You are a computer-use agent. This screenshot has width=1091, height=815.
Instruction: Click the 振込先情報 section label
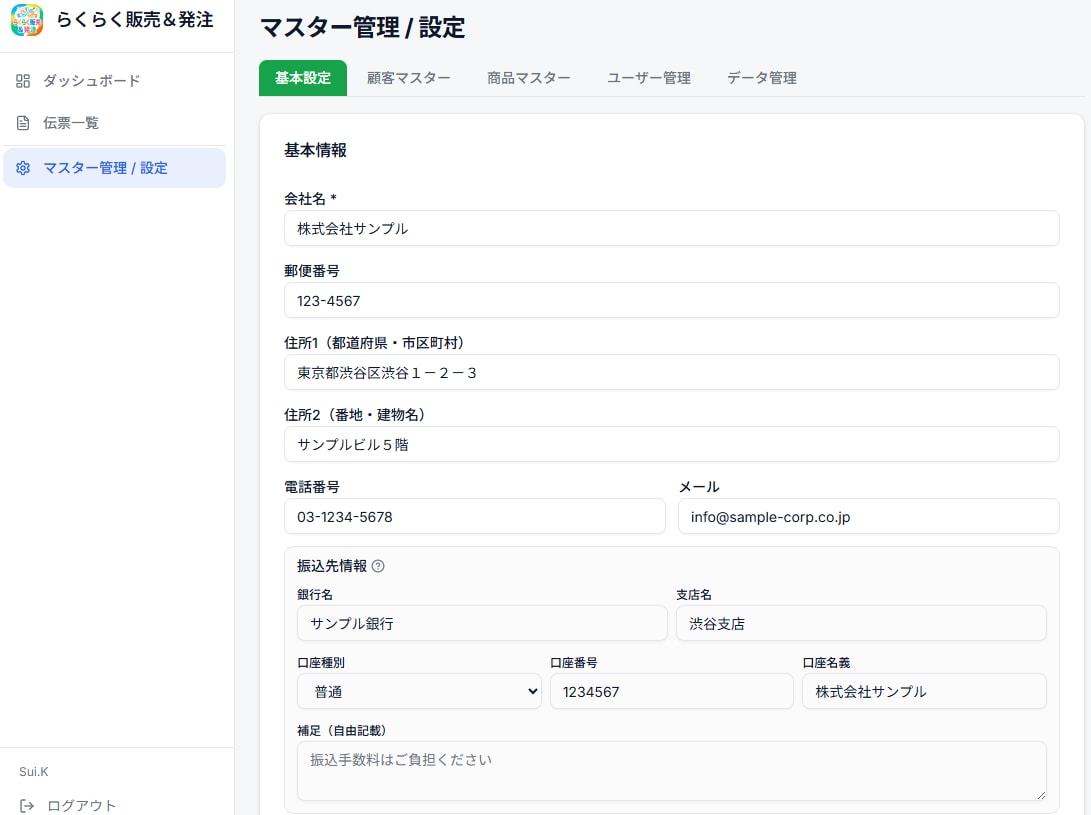pyautogui.click(x=332, y=566)
